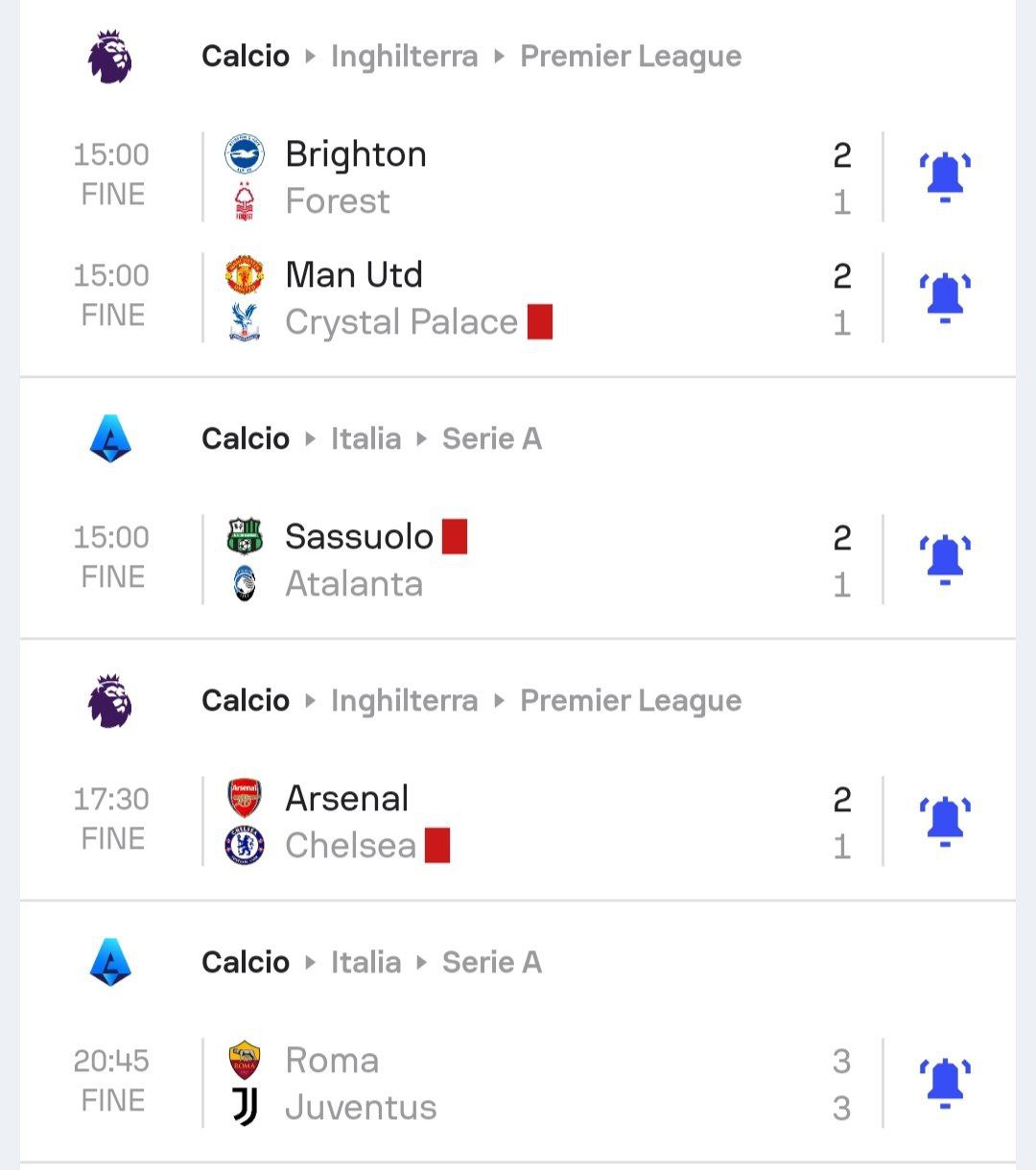
Task: Open the first Inghilterra breadcrumb link
Action: click(x=404, y=57)
